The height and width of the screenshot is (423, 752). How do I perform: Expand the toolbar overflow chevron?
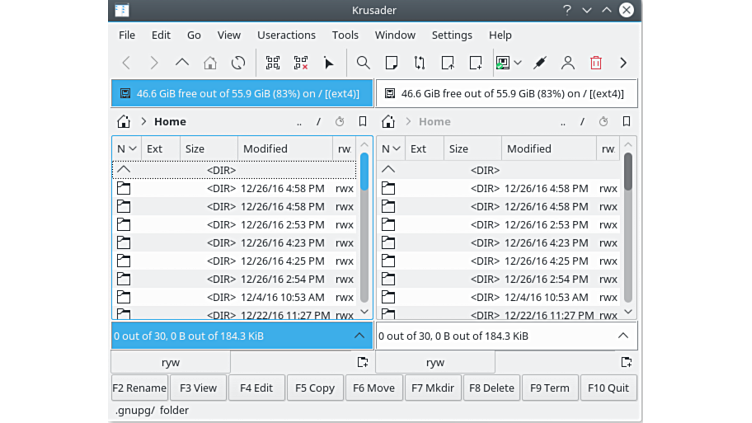coord(623,63)
